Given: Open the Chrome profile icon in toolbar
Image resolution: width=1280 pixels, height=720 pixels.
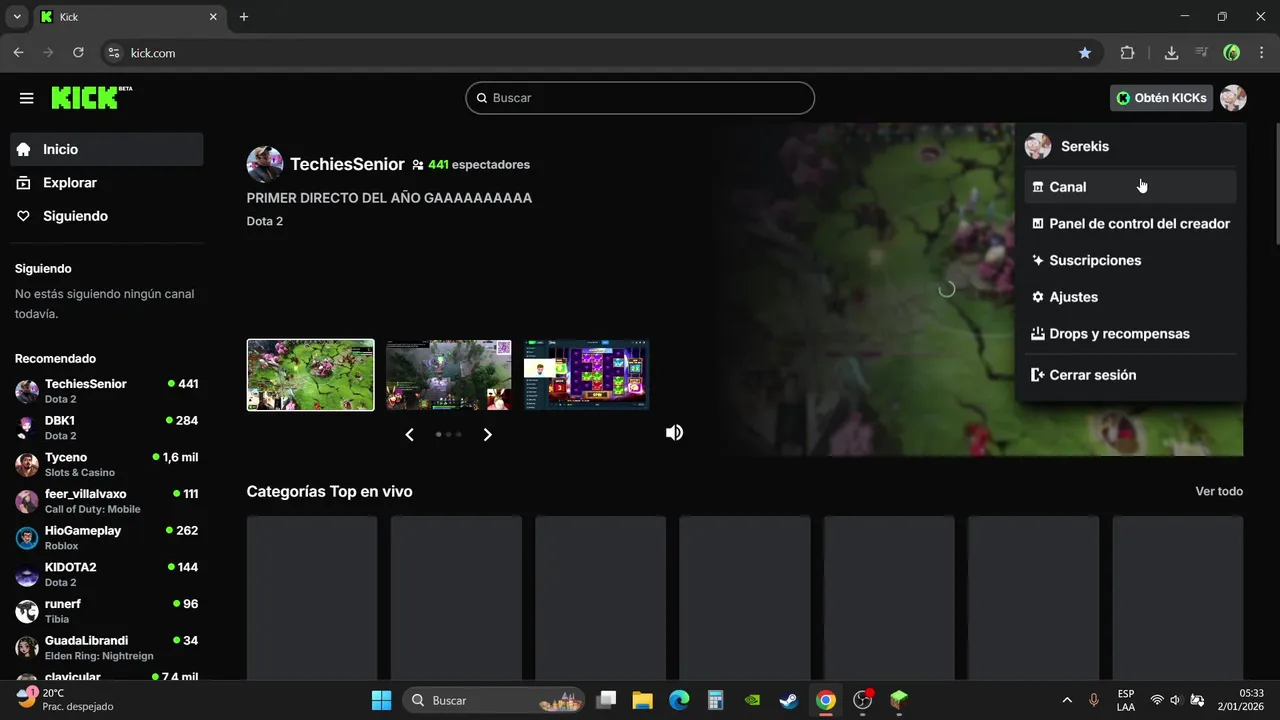Looking at the screenshot, I should coord(1232,53).
